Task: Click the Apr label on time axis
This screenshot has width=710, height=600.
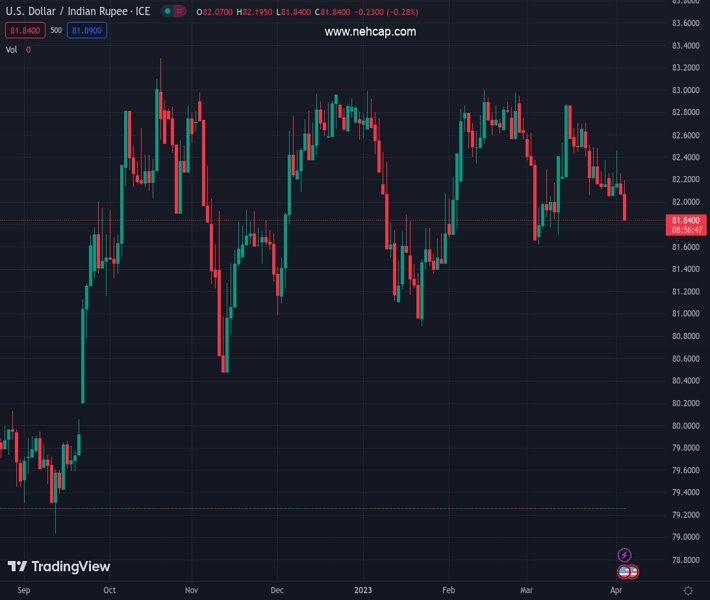Action: [x=617, y=591]
